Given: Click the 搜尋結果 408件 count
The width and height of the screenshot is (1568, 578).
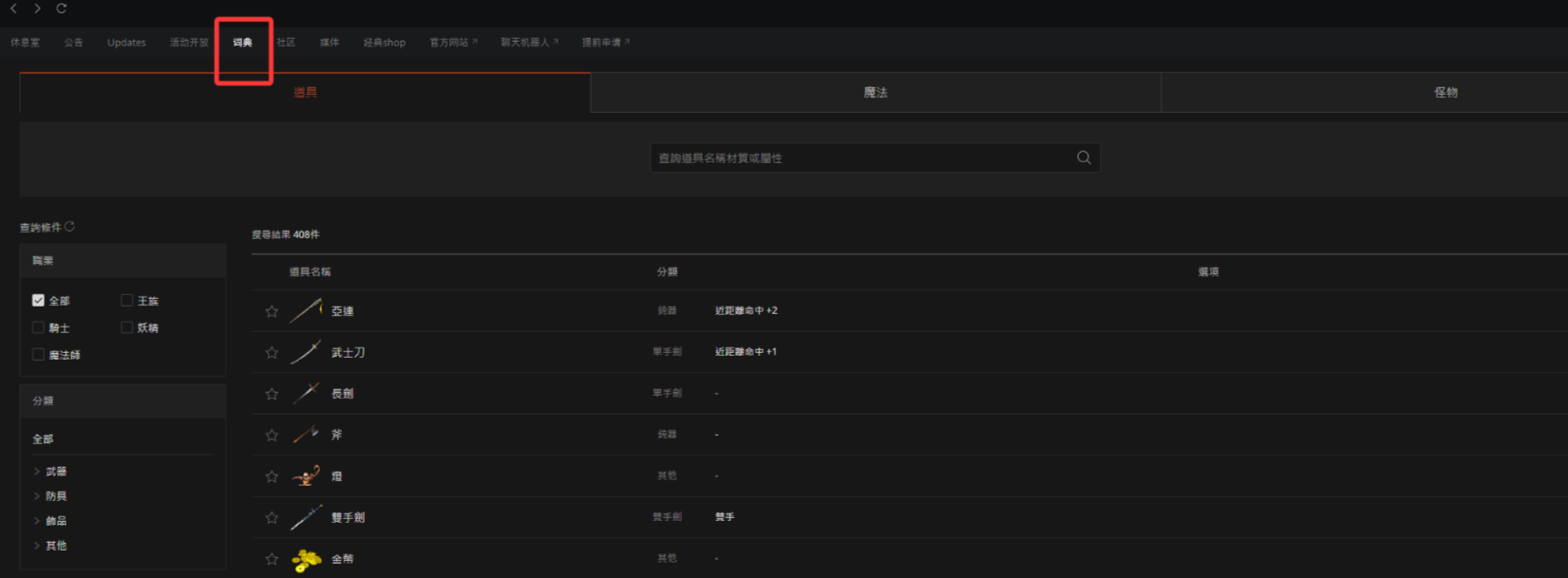Looking at the screenshot, I should [x=286, y=234].
